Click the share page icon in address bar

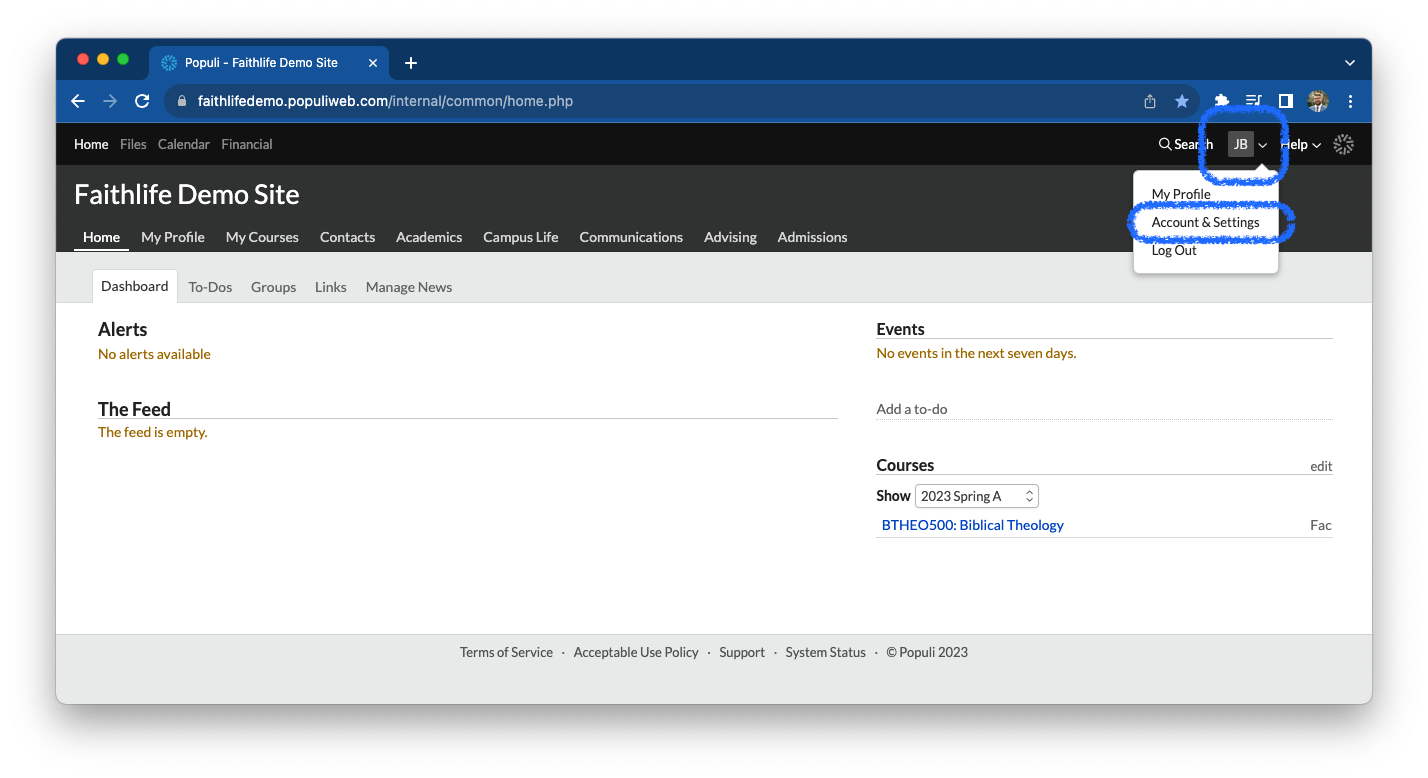(x=1150, y=101)
